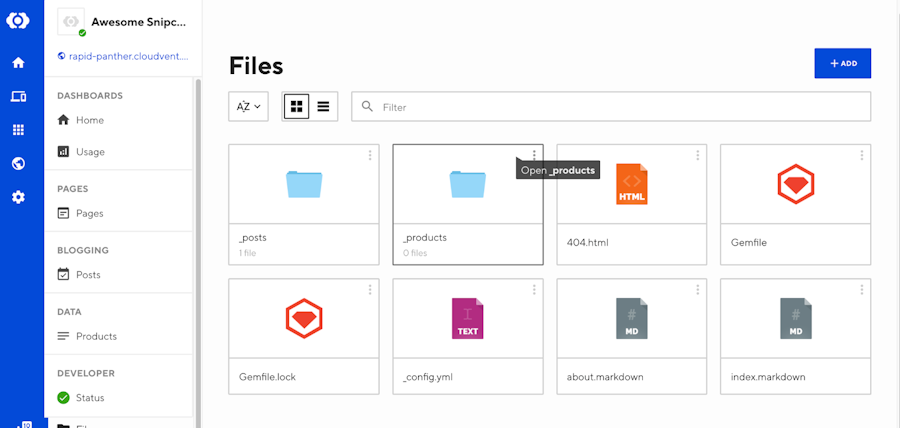Open the Gemfile ruby icon
This screenshot has width=900, height=428.
point(795,184)
